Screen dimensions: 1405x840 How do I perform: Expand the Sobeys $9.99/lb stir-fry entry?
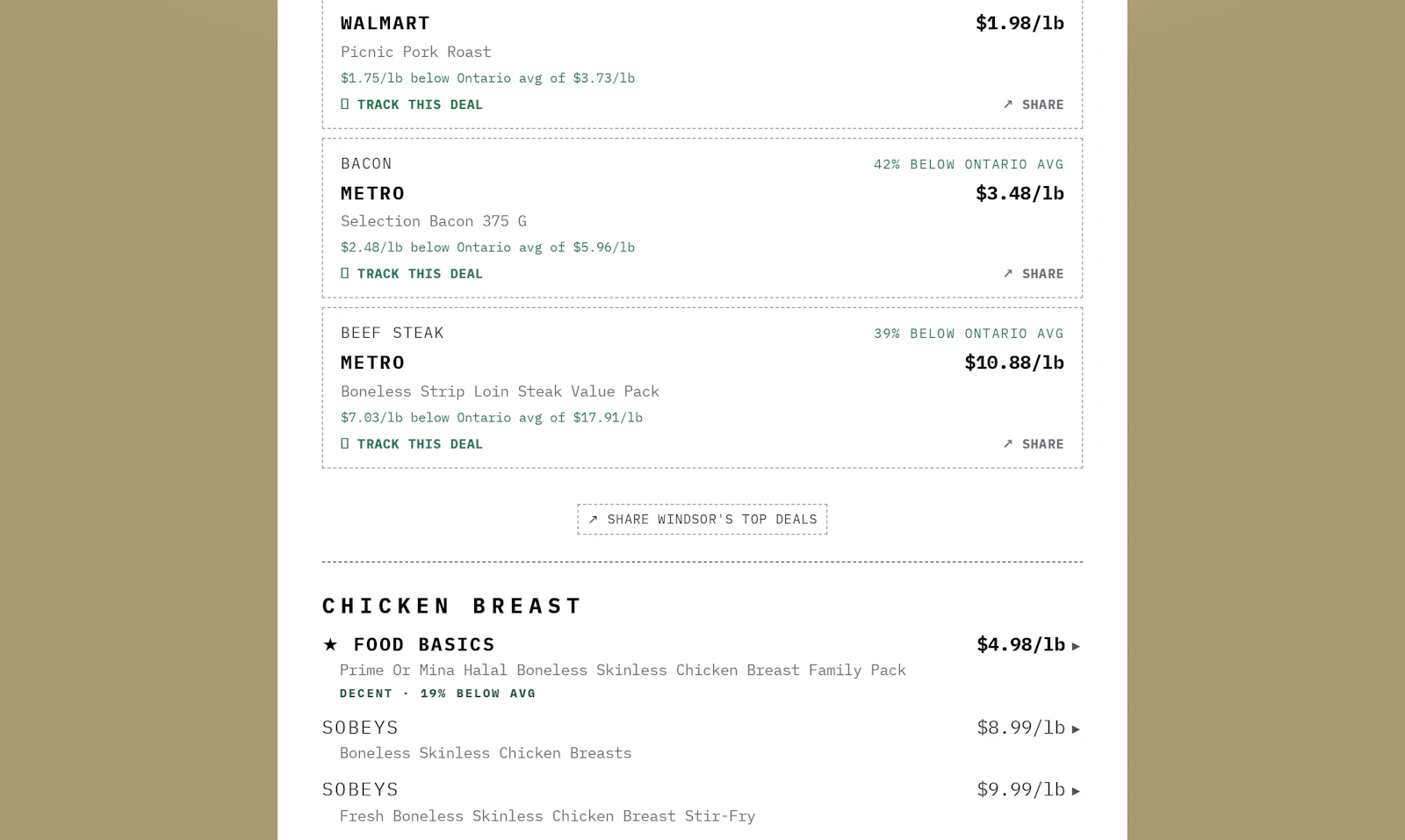point(1076,791)
